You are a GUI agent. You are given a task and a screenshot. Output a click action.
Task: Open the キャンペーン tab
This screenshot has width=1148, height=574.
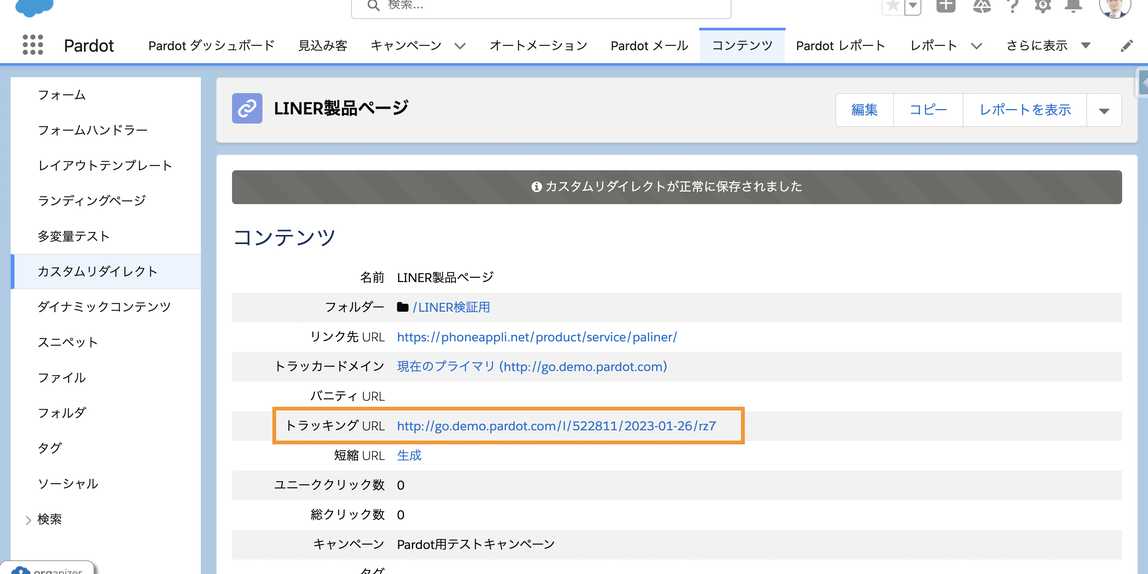(406, 45)
